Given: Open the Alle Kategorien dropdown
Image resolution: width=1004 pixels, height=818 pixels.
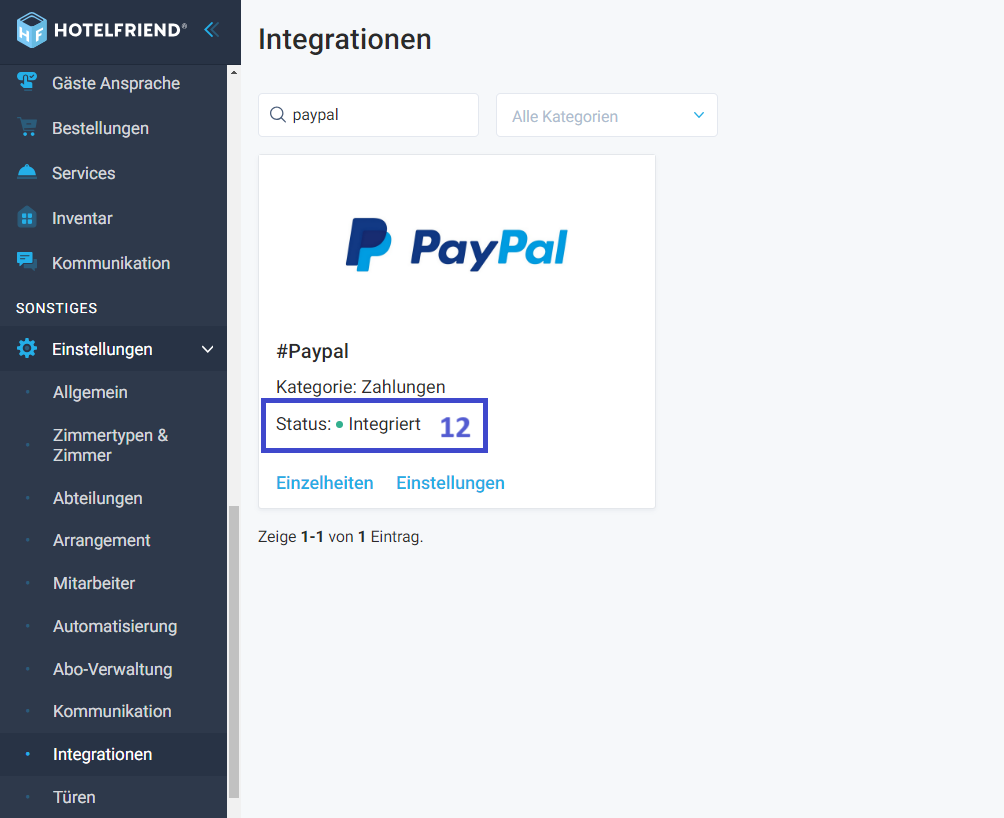Looking at the screenshot, I should [x=606, y=115].
